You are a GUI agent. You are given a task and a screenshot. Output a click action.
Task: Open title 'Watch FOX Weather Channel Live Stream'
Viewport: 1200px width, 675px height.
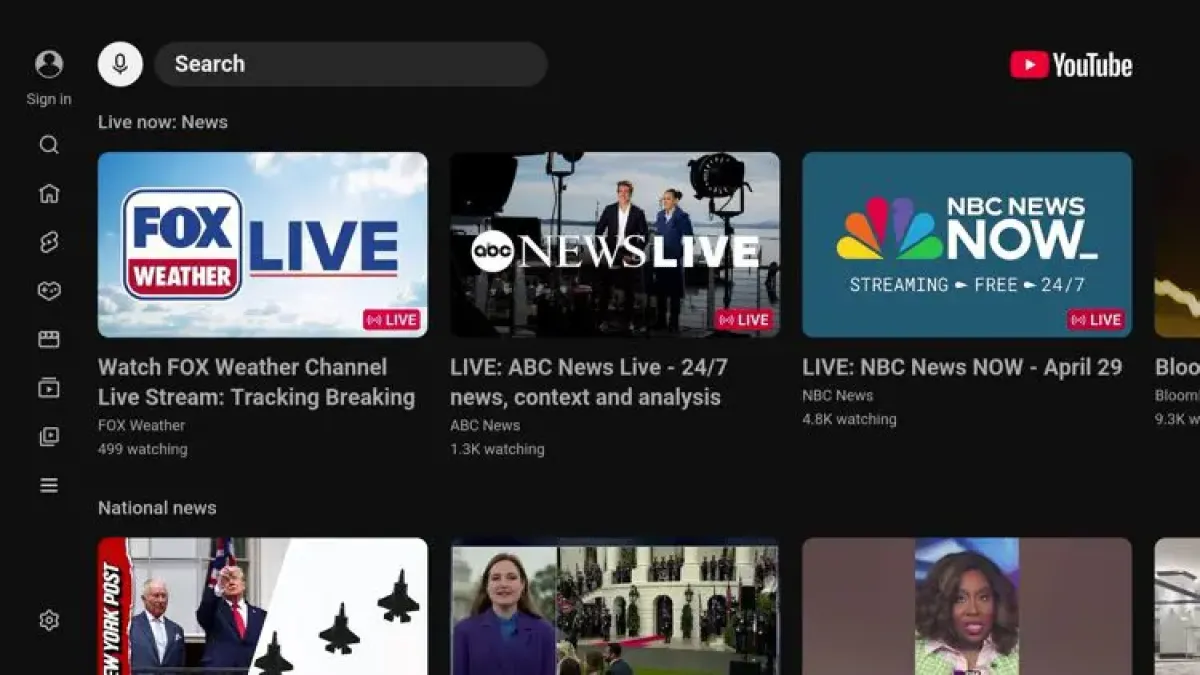[256, 382]
